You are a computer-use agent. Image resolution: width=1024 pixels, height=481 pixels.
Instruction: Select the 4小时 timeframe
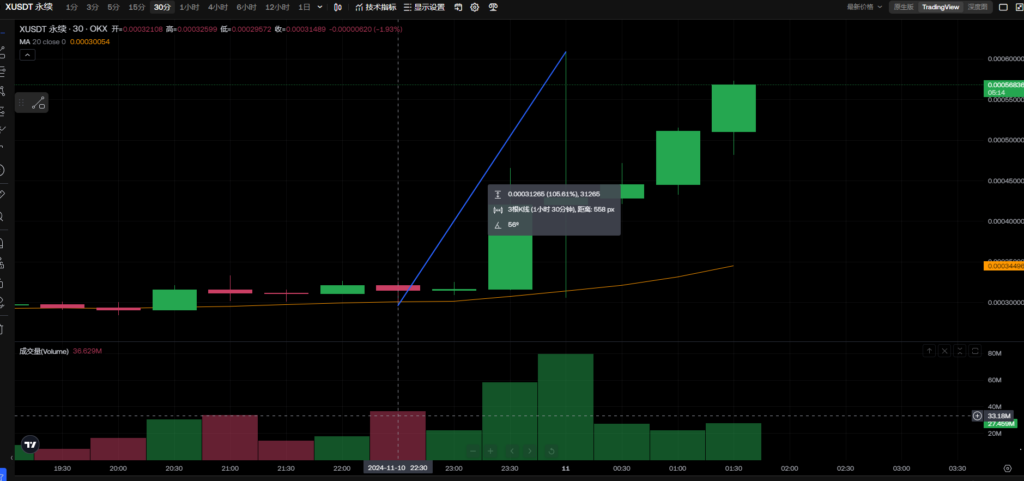(x=217, y=7)
